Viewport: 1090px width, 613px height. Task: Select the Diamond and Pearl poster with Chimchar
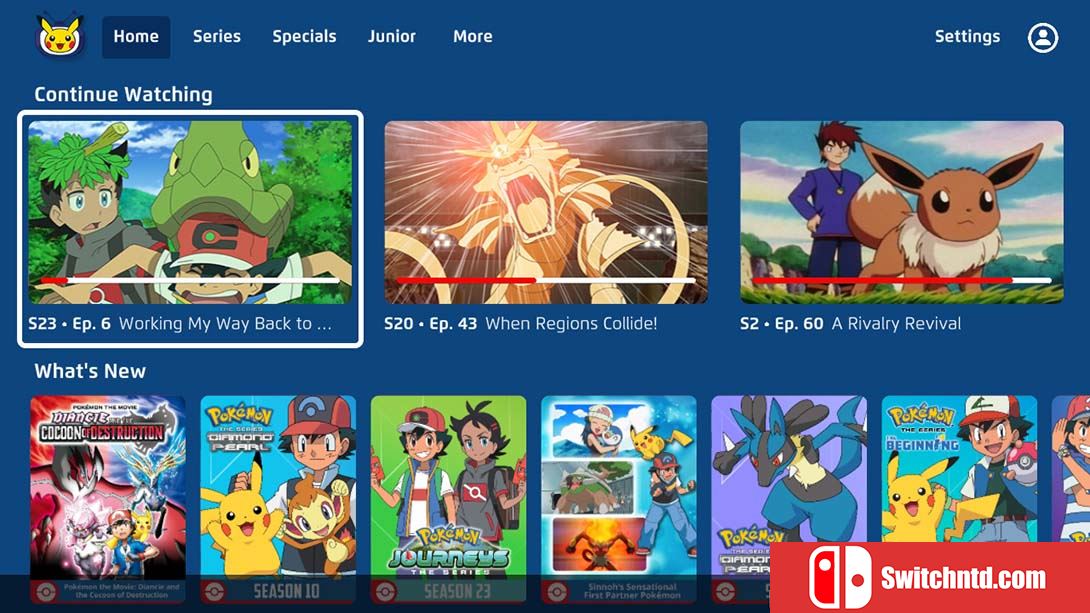[x=278, y=499]
